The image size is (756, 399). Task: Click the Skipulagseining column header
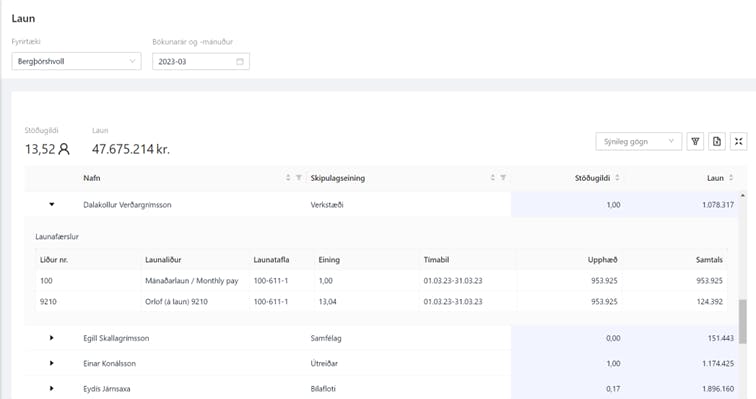pyautogui.click(x=338, y=178)
